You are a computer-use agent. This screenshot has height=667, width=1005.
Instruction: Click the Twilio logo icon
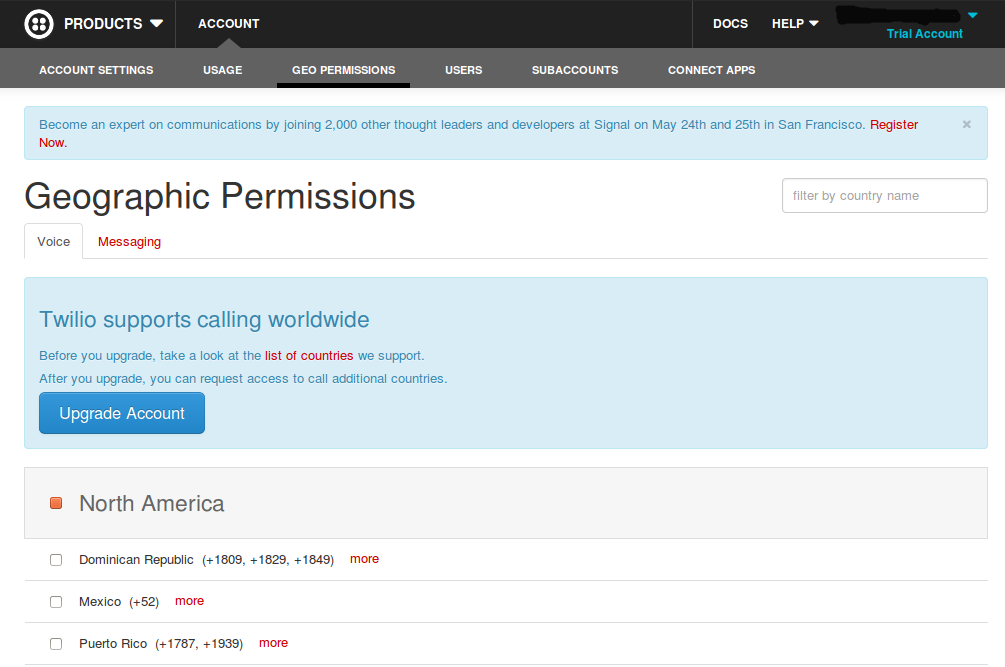point(38,24)
